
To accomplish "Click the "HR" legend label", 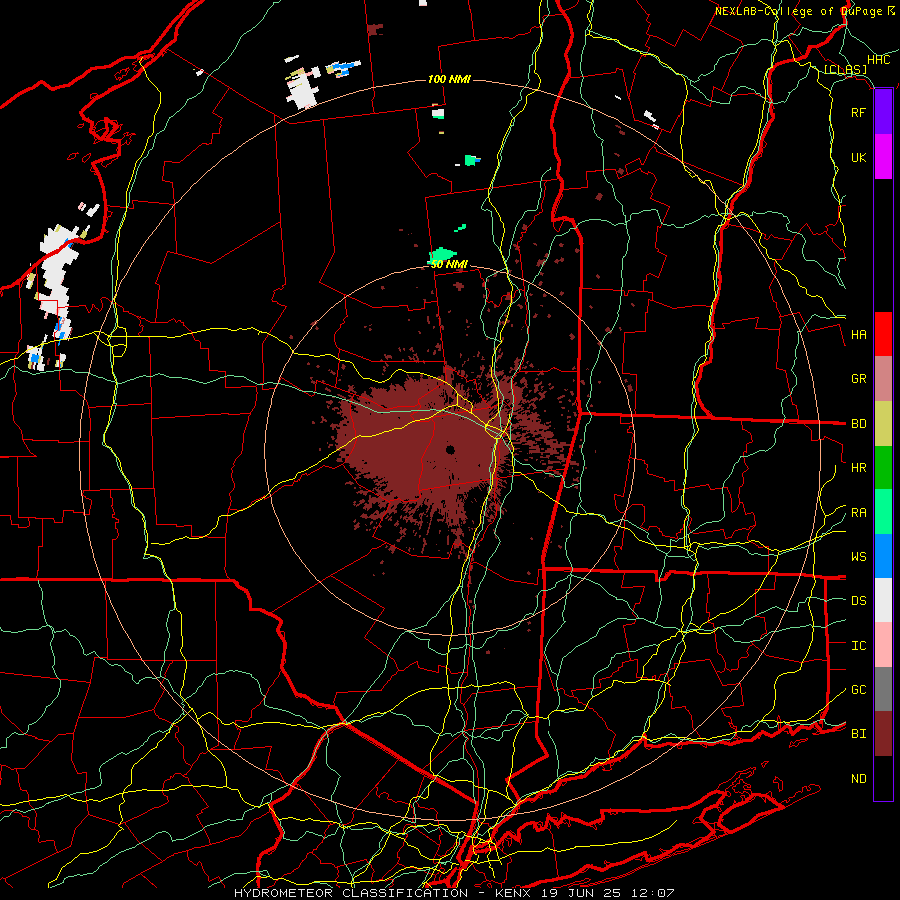I will click(x=858, y=468).
